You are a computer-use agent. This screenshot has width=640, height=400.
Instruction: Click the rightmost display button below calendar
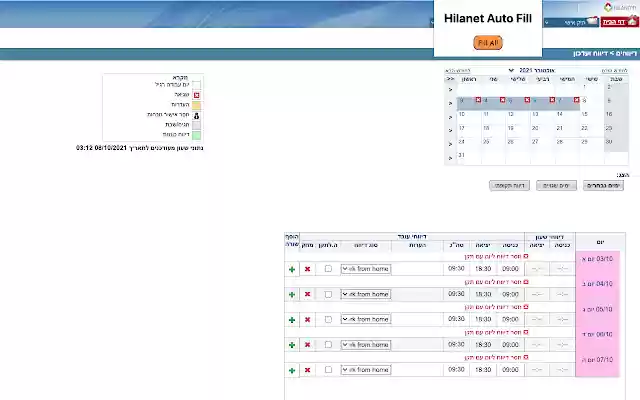pyautogui.click(x=603, y=186)
